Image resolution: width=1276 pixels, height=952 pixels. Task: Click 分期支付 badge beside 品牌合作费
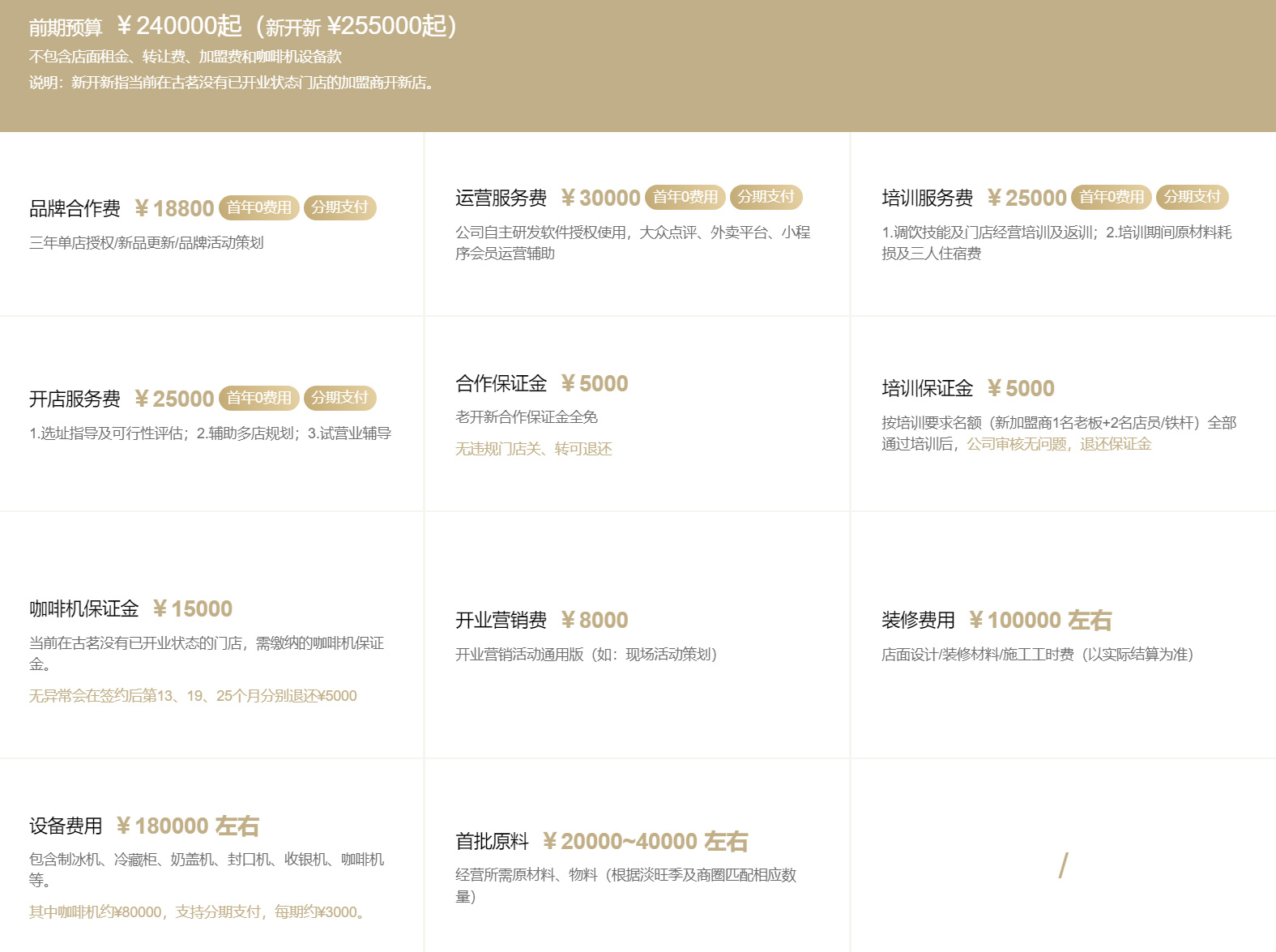point(339,207)
